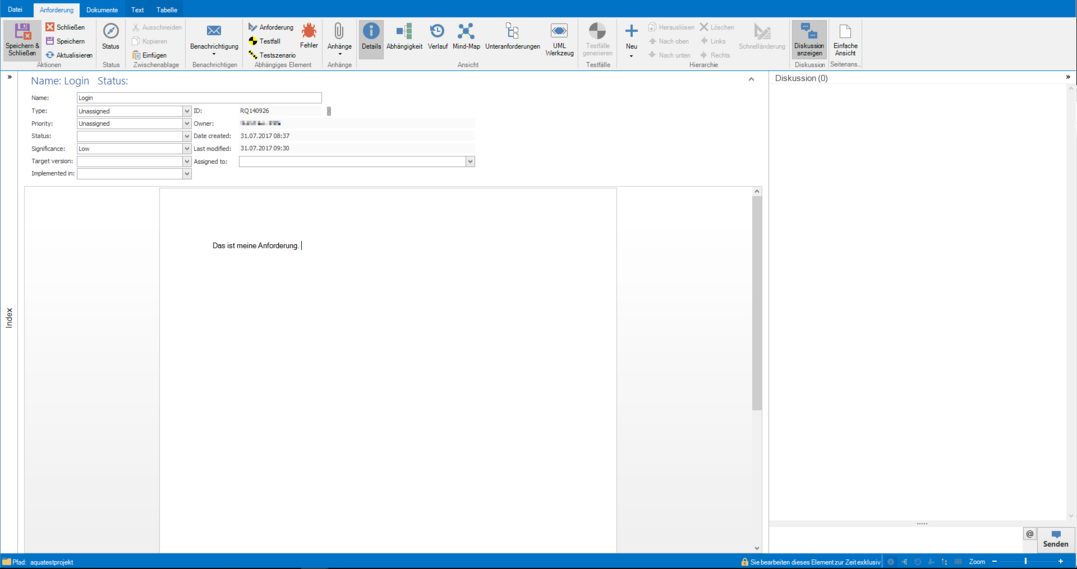Expand the Priority dropdown

click(x=186, y=124)
